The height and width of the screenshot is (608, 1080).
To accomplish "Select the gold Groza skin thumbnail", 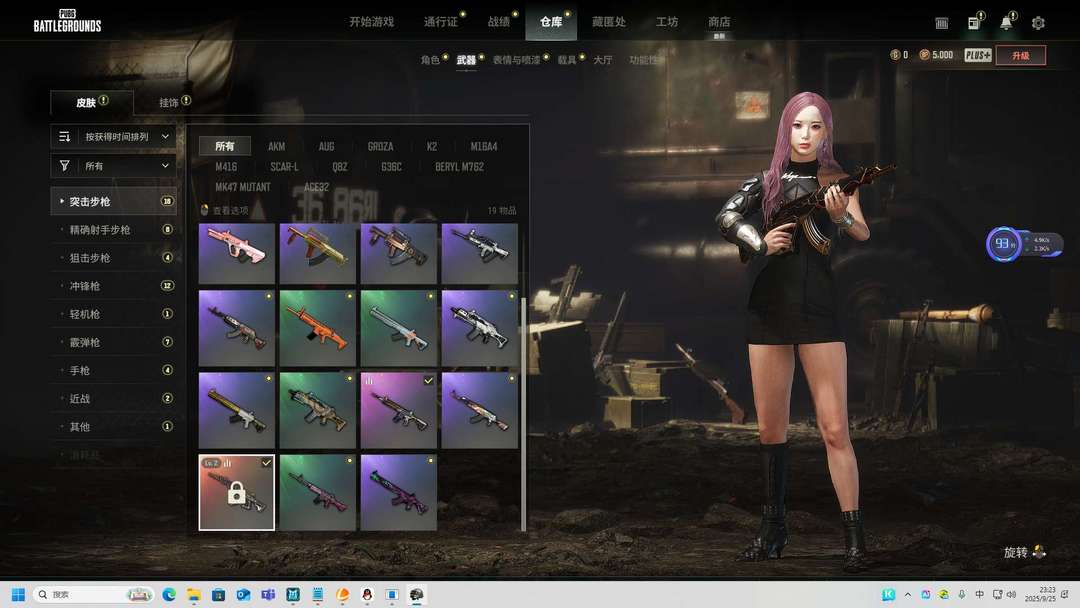I will coord(318,253).
